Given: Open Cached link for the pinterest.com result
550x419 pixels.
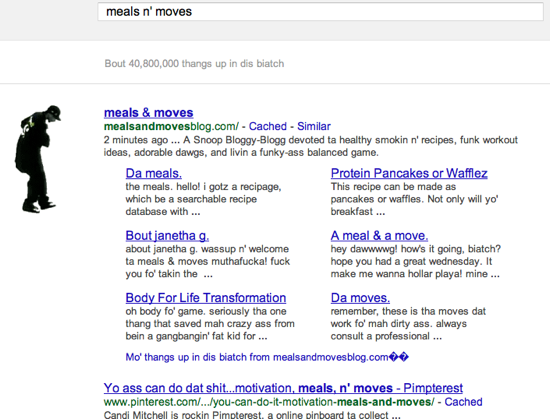Looking at the screenshot, I should tap(463, 402).
